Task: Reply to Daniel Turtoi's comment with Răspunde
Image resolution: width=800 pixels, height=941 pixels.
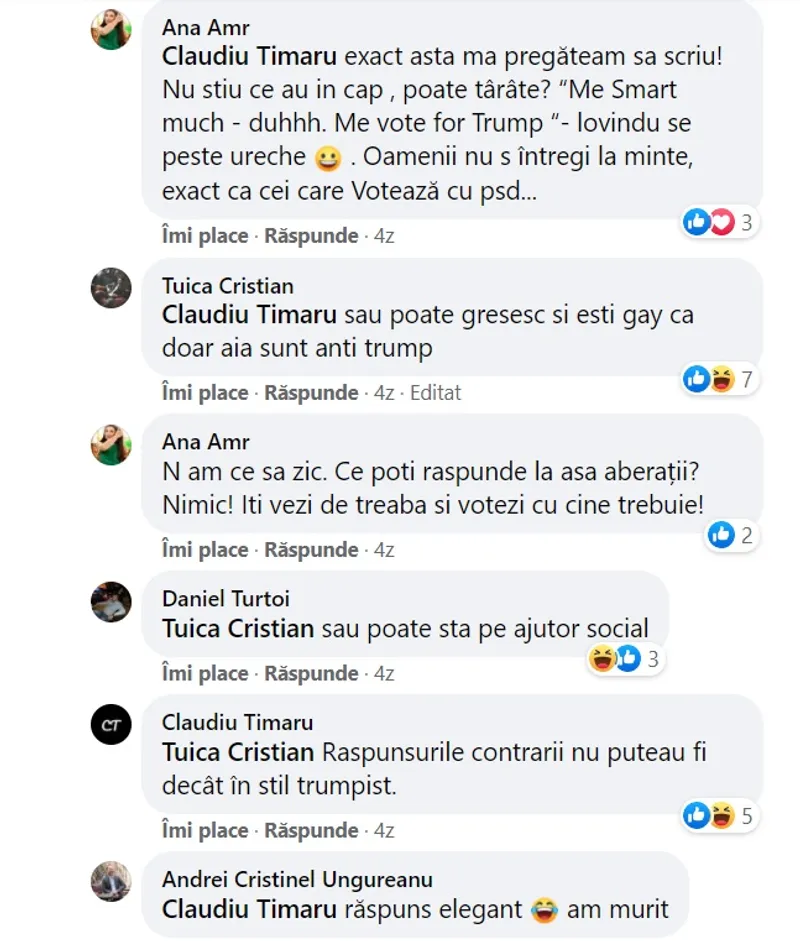Action: tap(311, 673)
